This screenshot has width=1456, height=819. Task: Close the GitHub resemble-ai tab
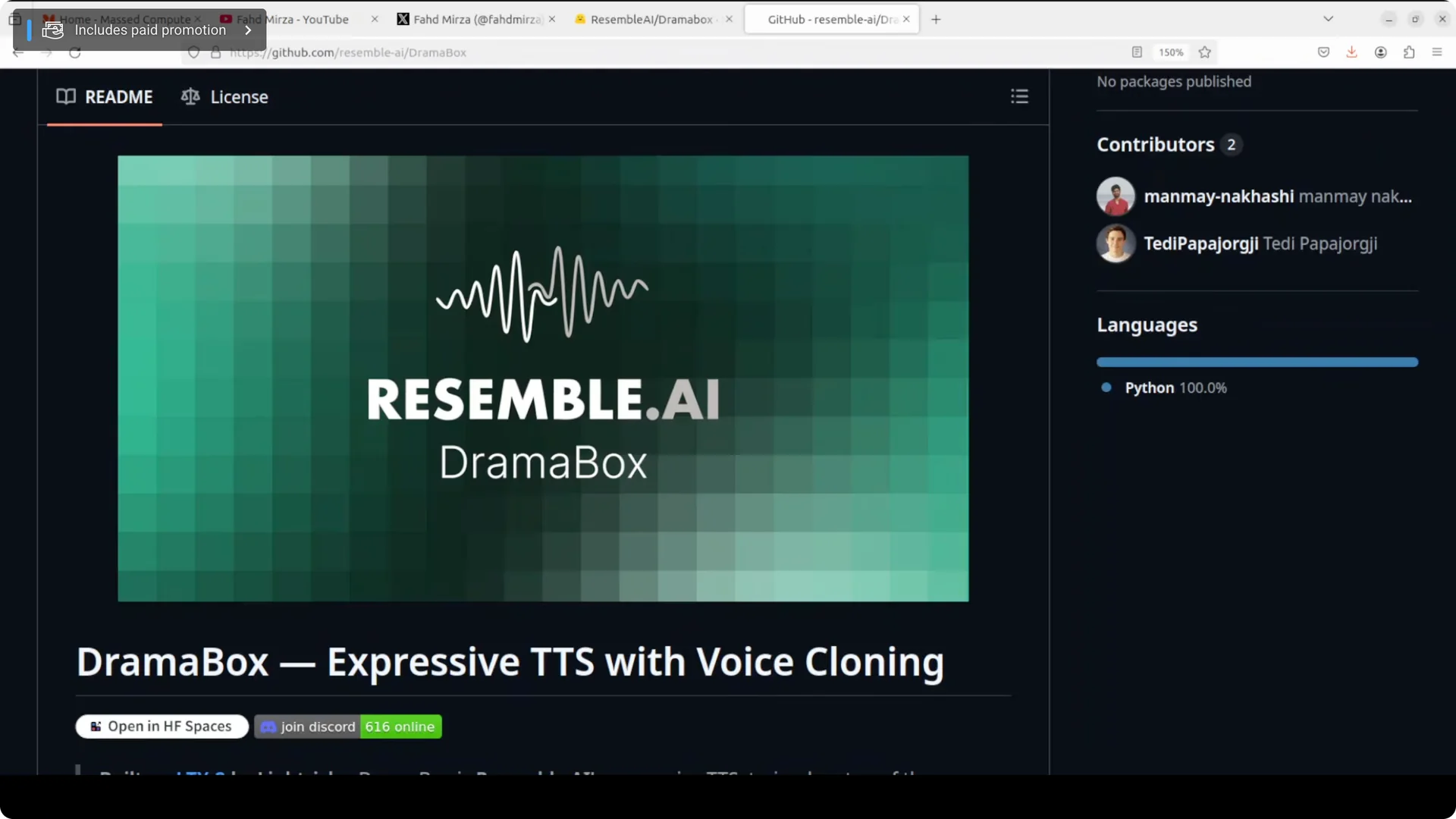tap(906, 20)
